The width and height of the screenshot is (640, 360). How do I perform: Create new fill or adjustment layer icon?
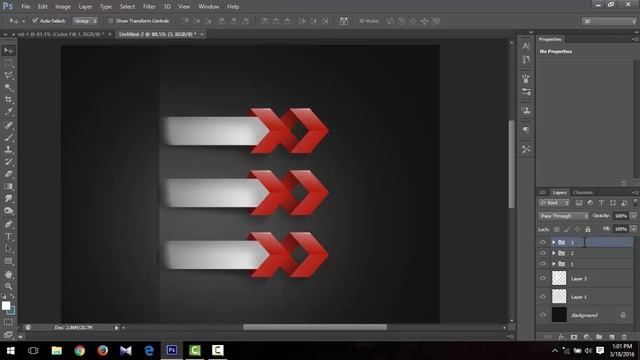point(587,337)
